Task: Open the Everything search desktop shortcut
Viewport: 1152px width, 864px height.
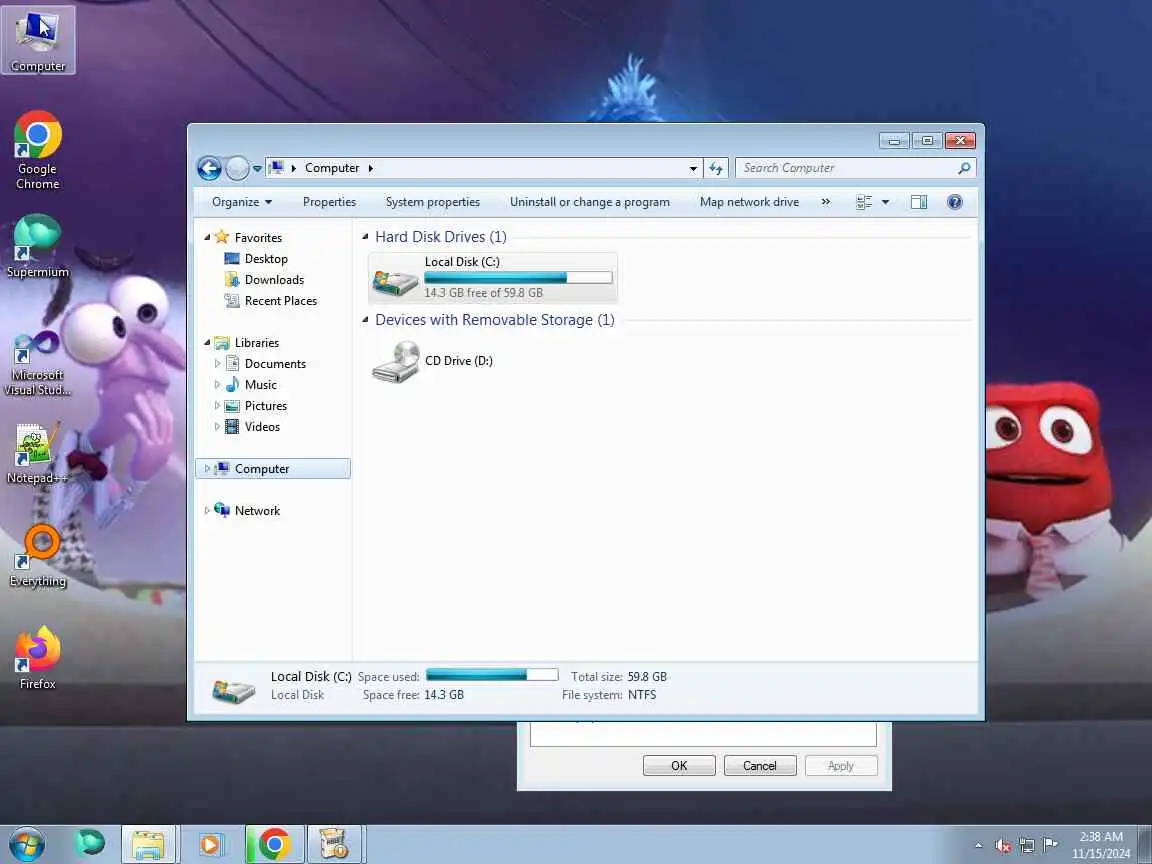Action: (x=37, y=556)
